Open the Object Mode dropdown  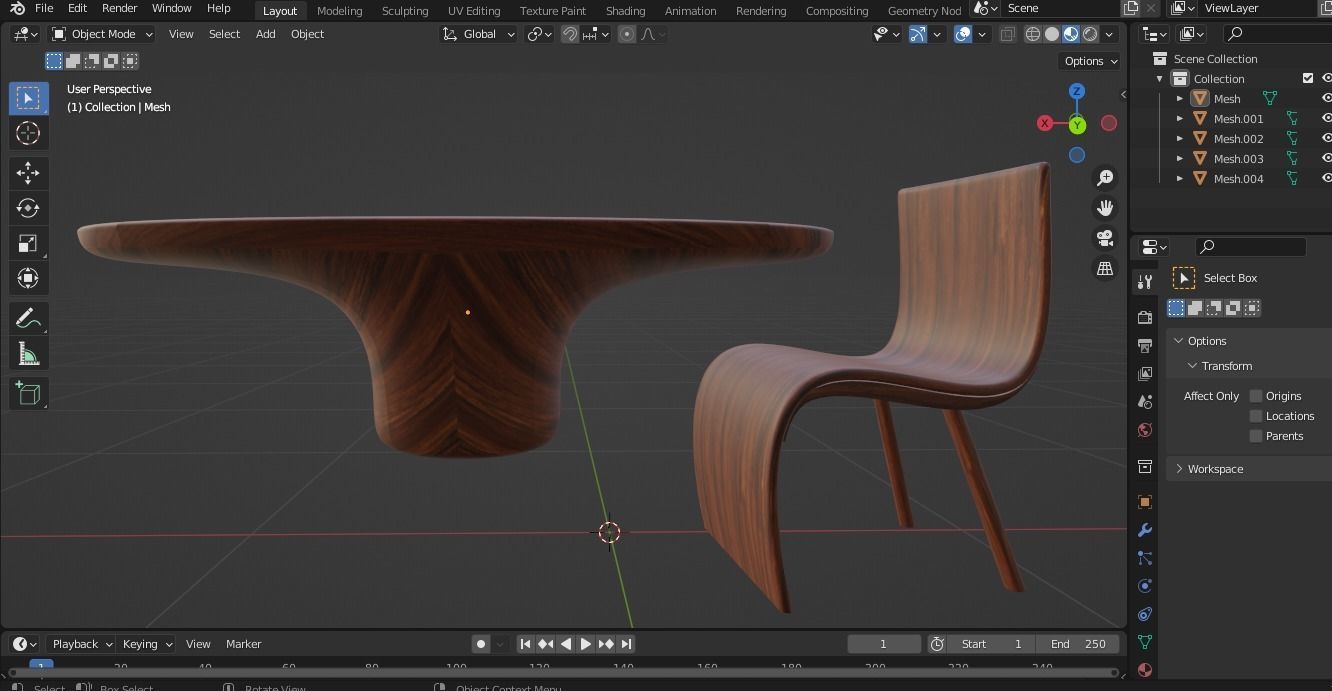[102, 34]
